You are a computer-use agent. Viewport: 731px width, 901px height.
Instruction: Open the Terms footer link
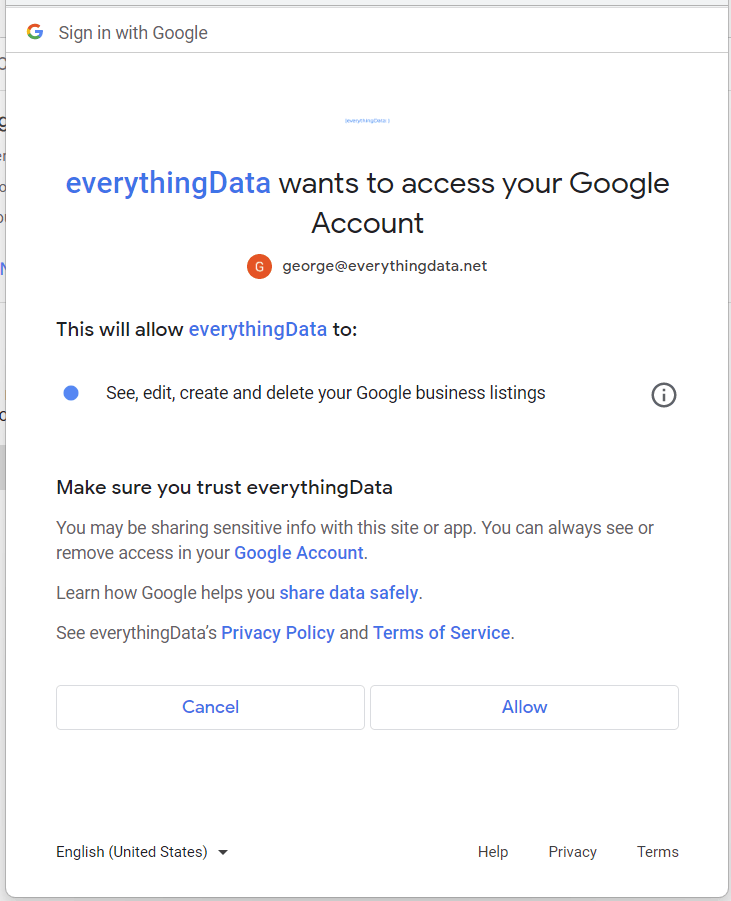click(x=657, y=852)
